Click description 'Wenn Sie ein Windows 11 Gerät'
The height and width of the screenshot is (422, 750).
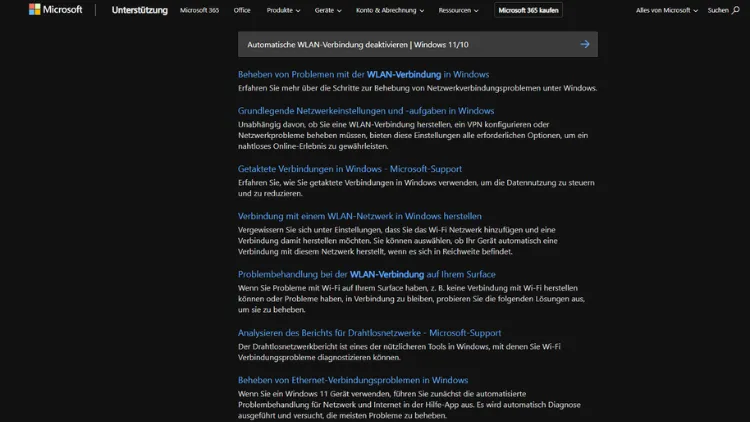point(409,405)
